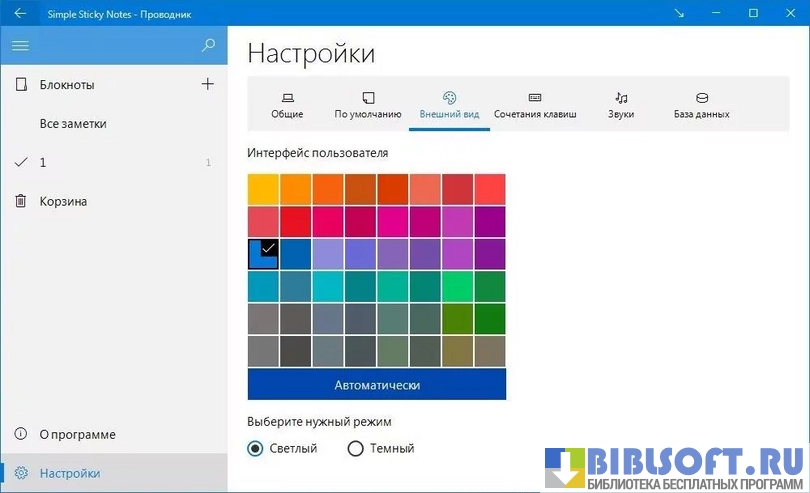This screenshot has width=810, height=493.
Task: Pick the yellow swatch in top-left corner
Action: tap(263, 189)
